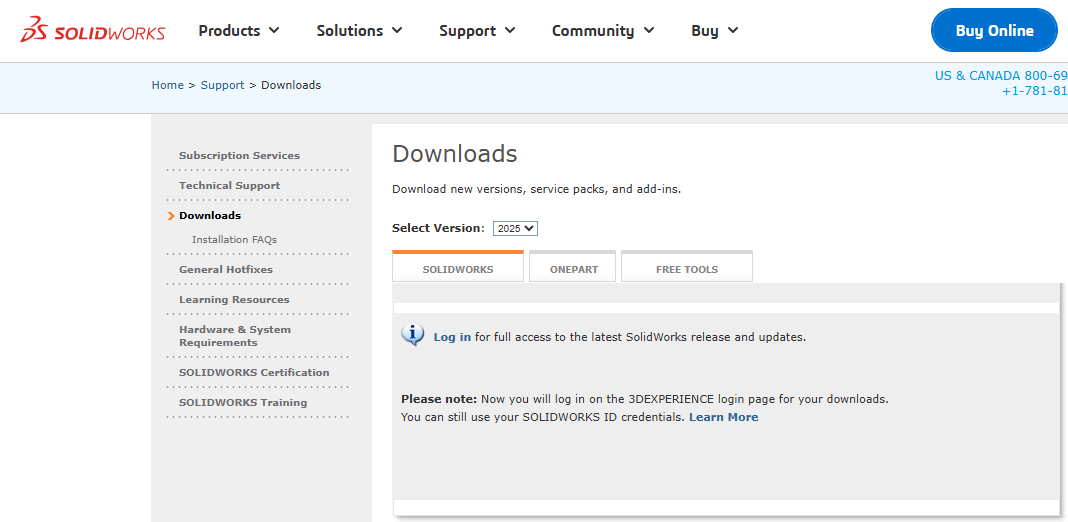Expand the Buy menu

[714, 31]
